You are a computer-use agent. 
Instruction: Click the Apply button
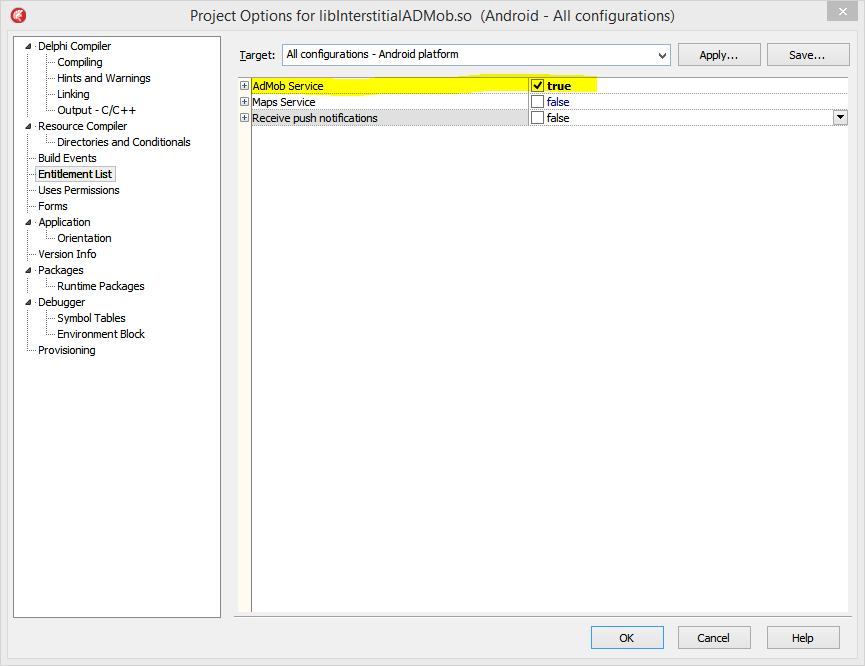click(x=719, y=54)
